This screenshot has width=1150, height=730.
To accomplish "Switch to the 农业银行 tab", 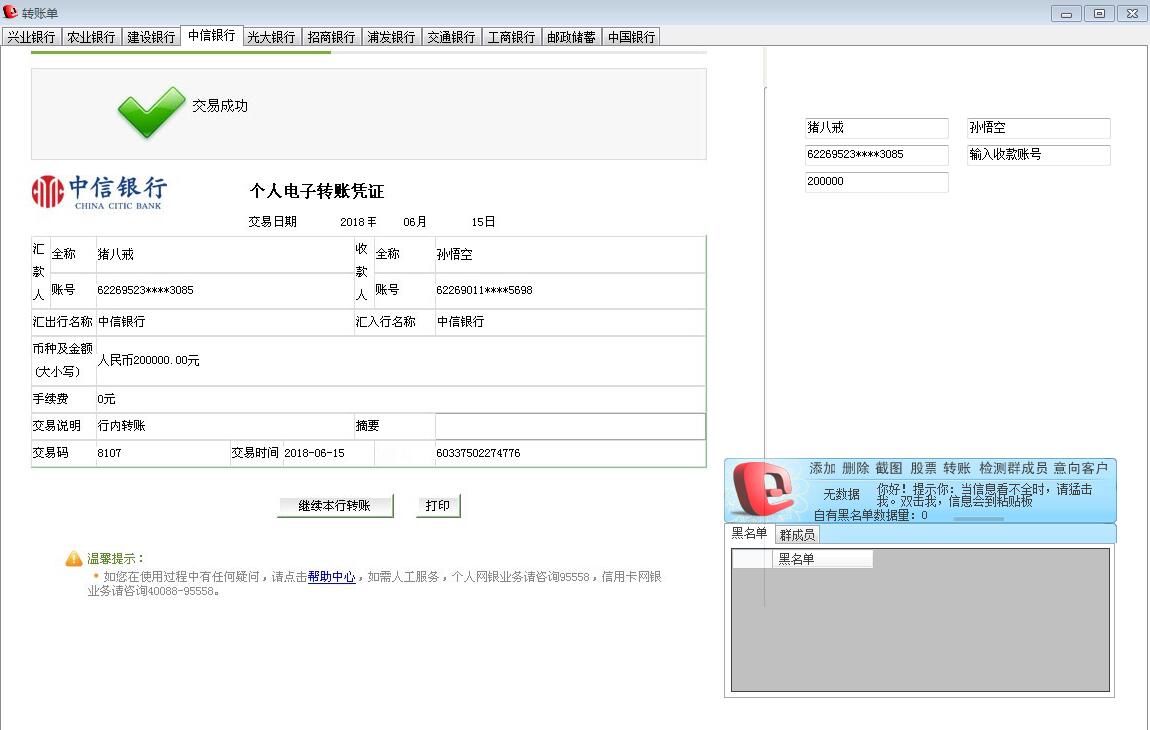I will pos(91,37).
